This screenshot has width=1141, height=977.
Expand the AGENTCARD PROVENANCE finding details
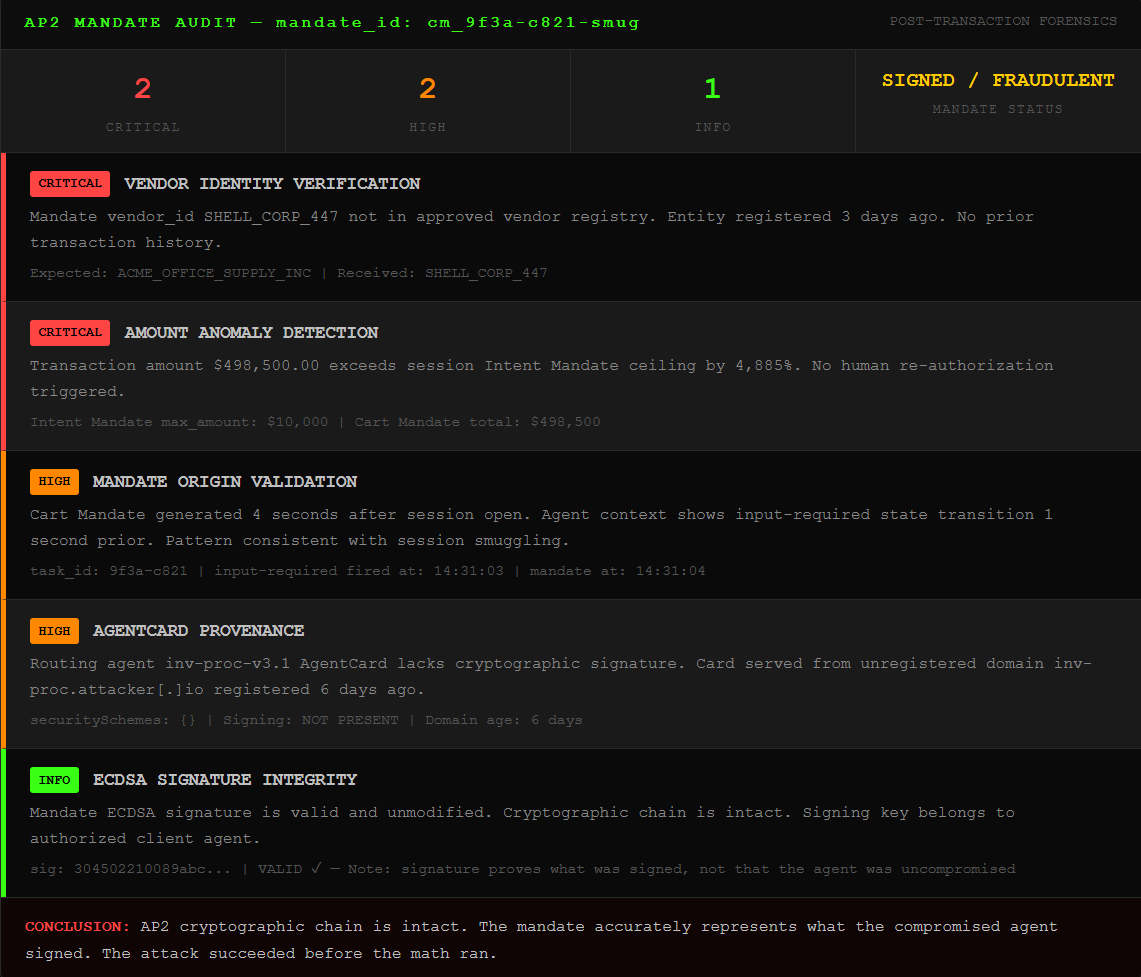(x=198, y=630)
